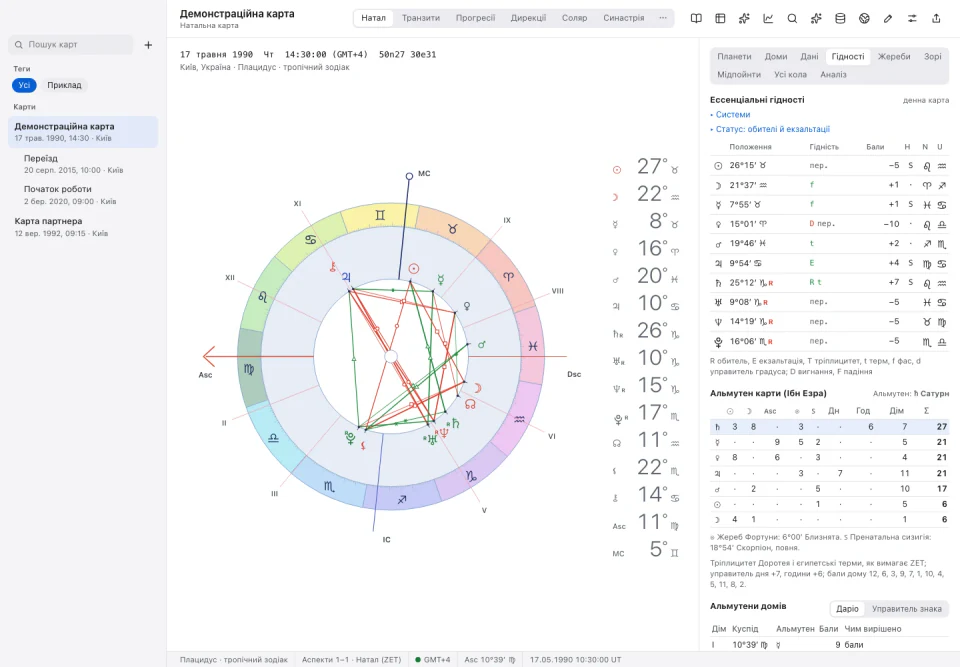
Task: Select the "Жереби" panel tab
Action: tap(894, 56)
